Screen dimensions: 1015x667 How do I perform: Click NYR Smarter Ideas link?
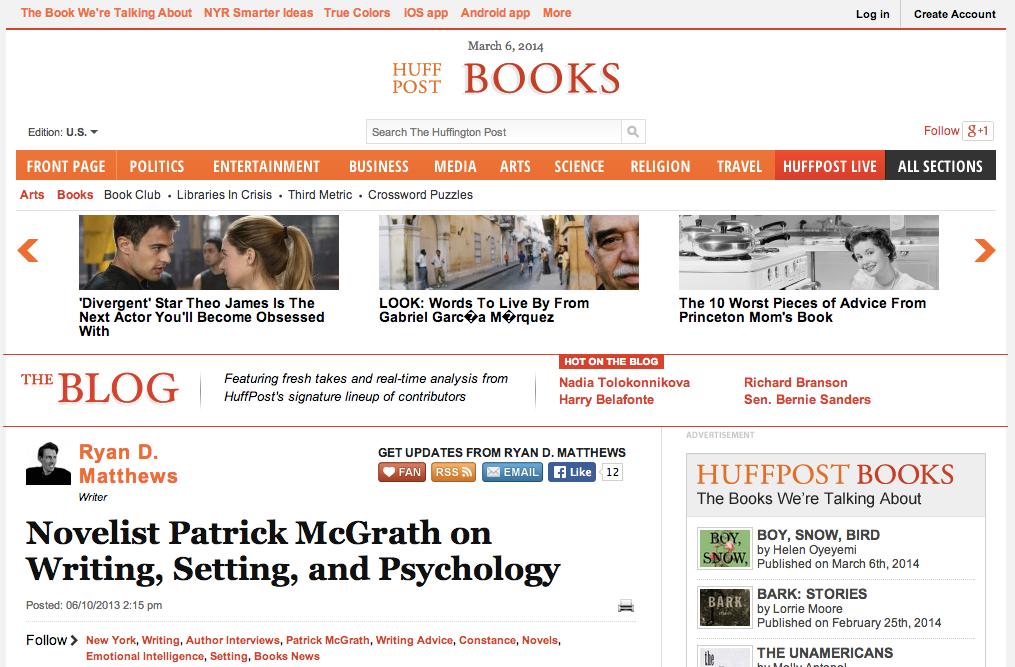[258, 13]
